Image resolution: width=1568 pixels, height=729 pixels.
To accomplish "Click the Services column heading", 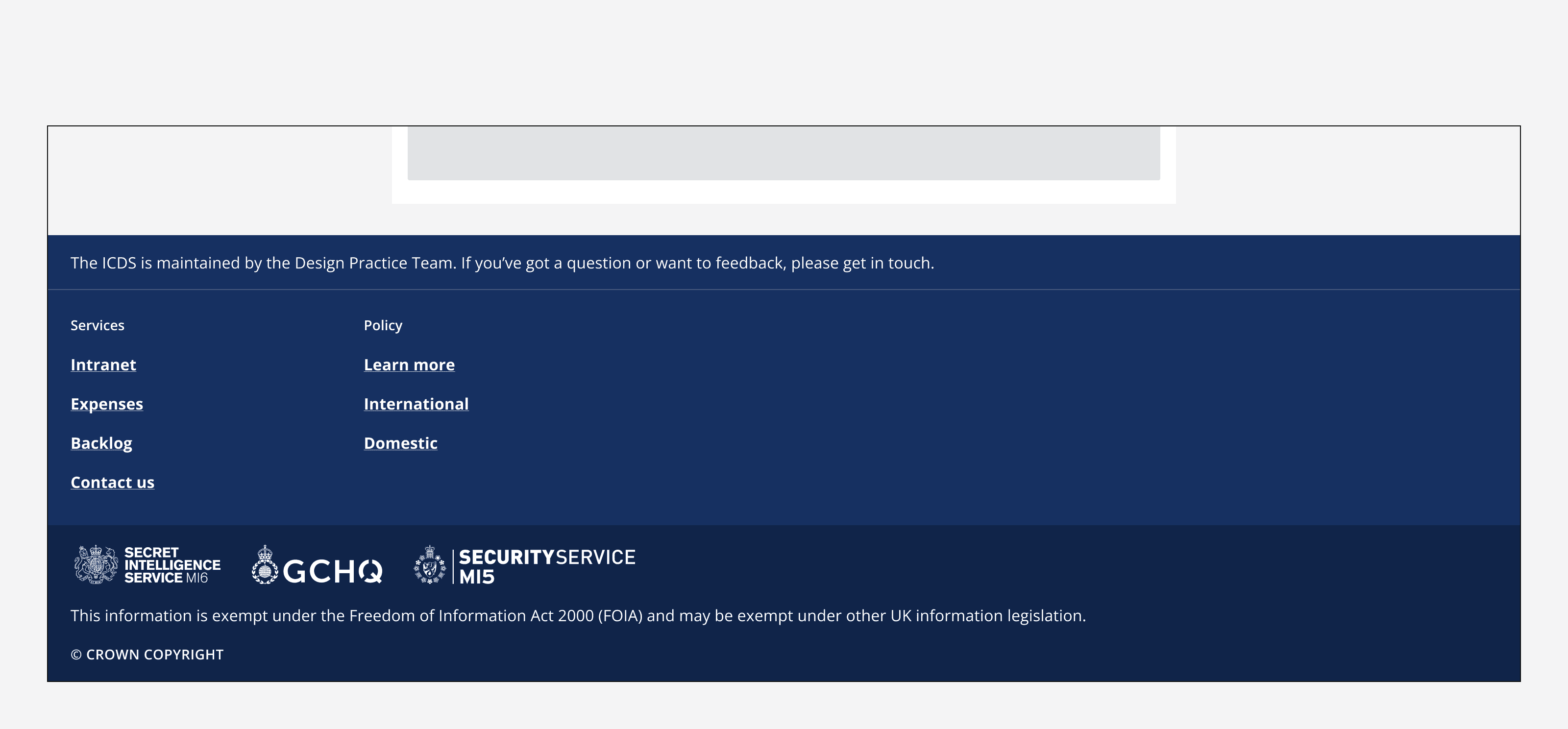I will pyautogui.click(x=98, y=326).
